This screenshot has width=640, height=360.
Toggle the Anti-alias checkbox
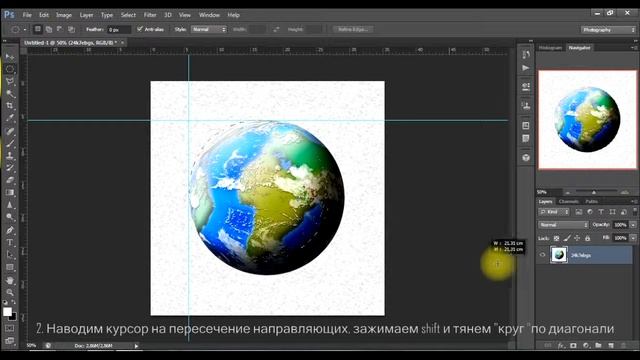[x=140, y=29]
